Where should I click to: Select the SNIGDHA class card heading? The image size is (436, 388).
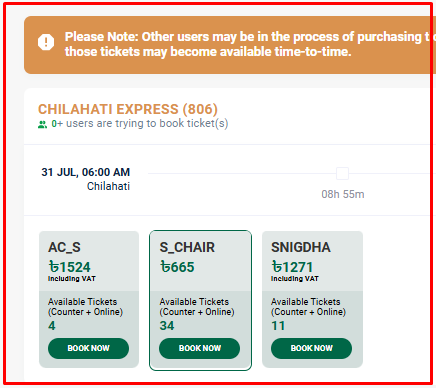coord(301,247)
